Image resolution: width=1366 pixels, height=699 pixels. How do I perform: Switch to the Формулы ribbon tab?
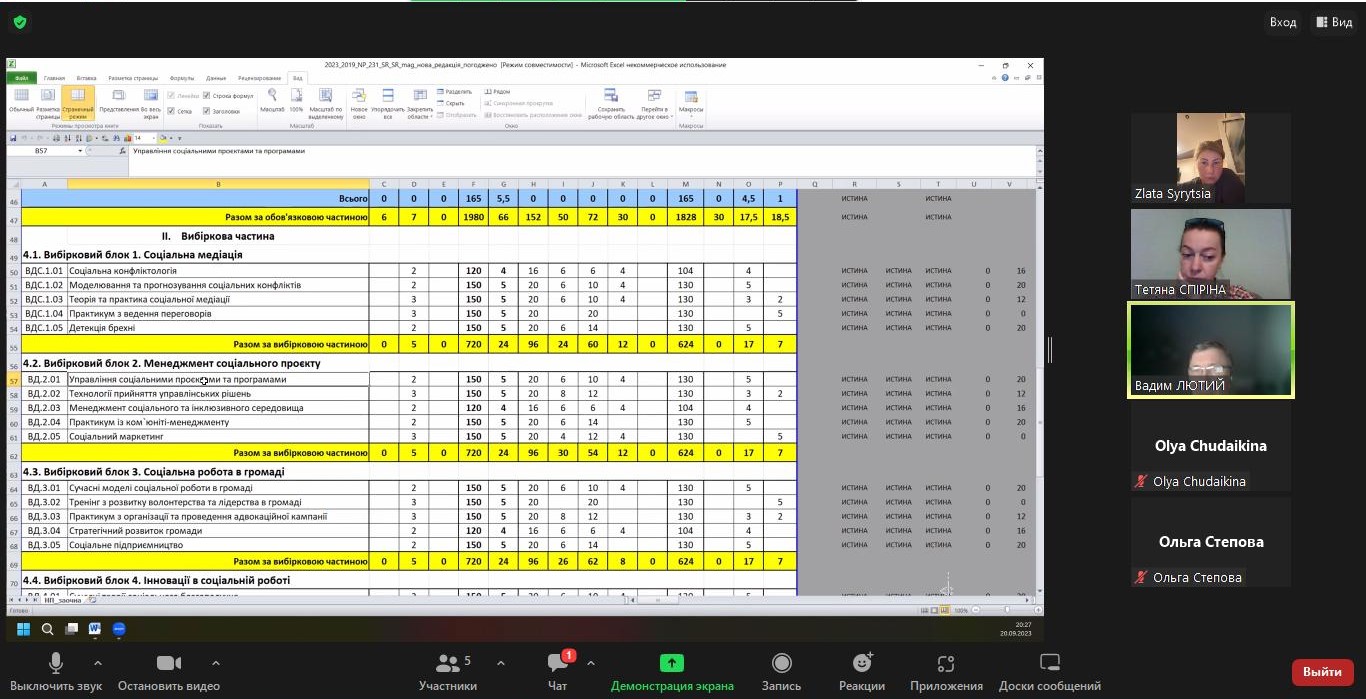[x=181, y=78]
